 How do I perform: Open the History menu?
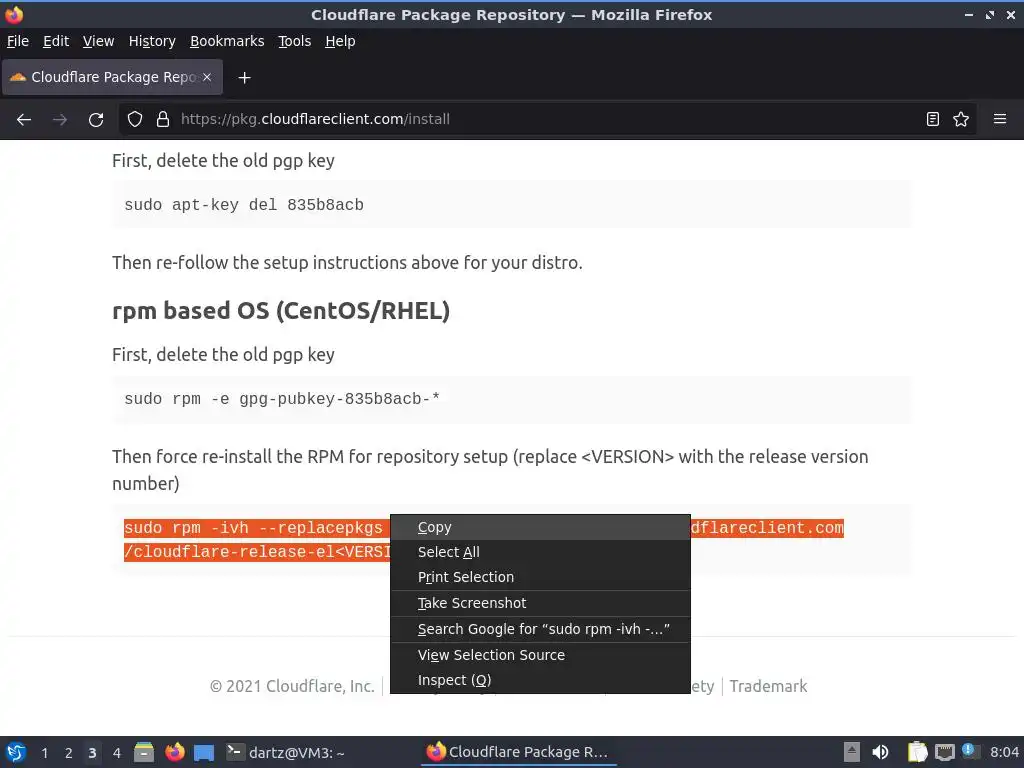click(152, 41)
